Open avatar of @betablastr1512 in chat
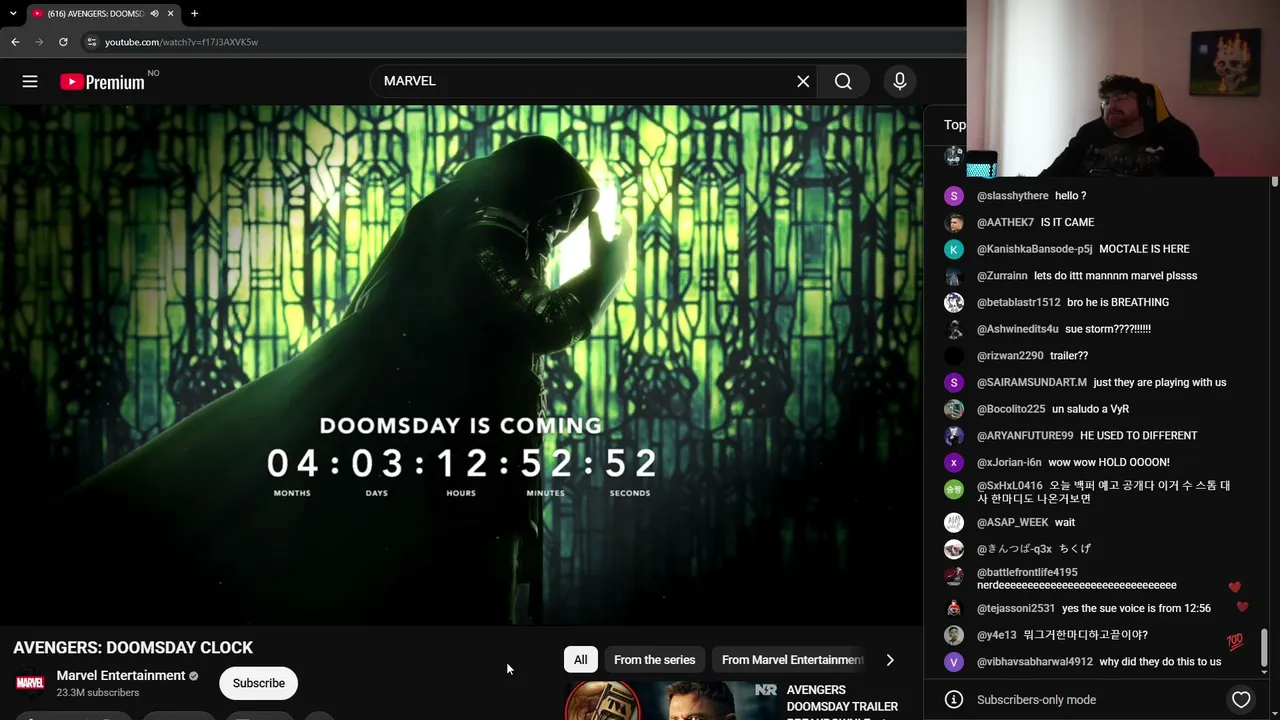The width and height of the screenshot is (1280, 720). [x=954, y=302]
